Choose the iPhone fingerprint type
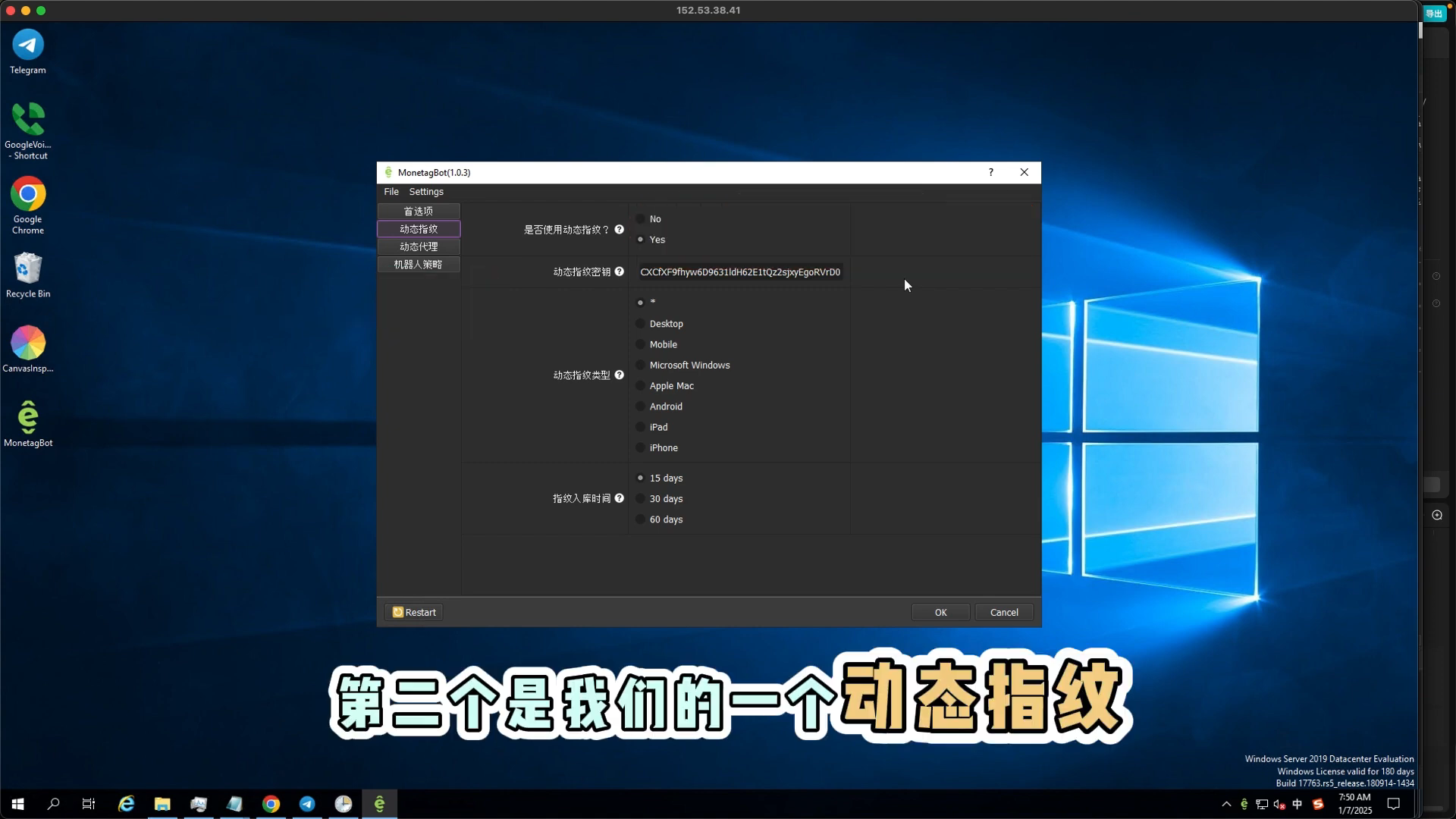The width and height of the screenshot is (1456, 819). point(657,447)
